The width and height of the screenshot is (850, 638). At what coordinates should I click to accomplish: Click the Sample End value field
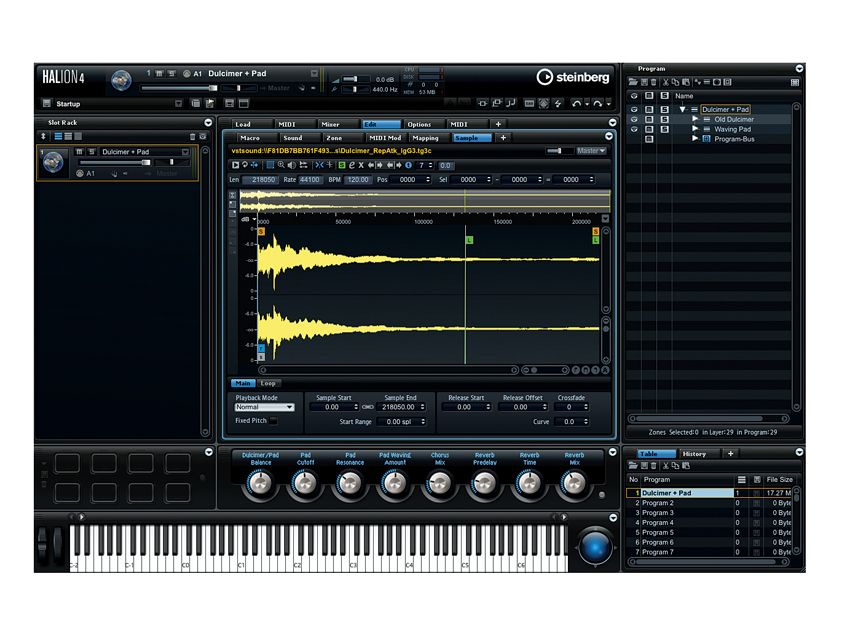tap(401, 407)
